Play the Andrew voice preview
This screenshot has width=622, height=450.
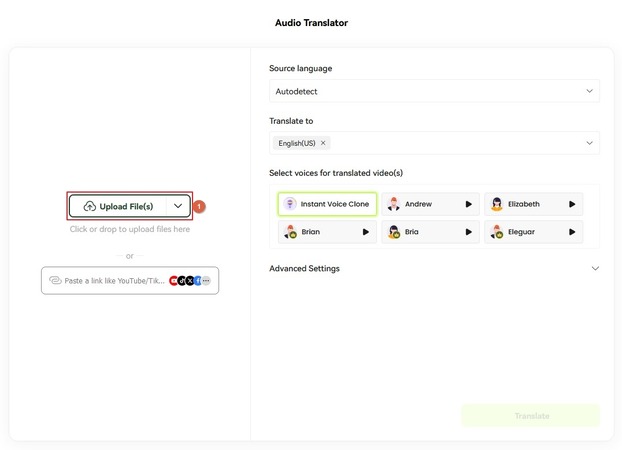coord(468,204)
